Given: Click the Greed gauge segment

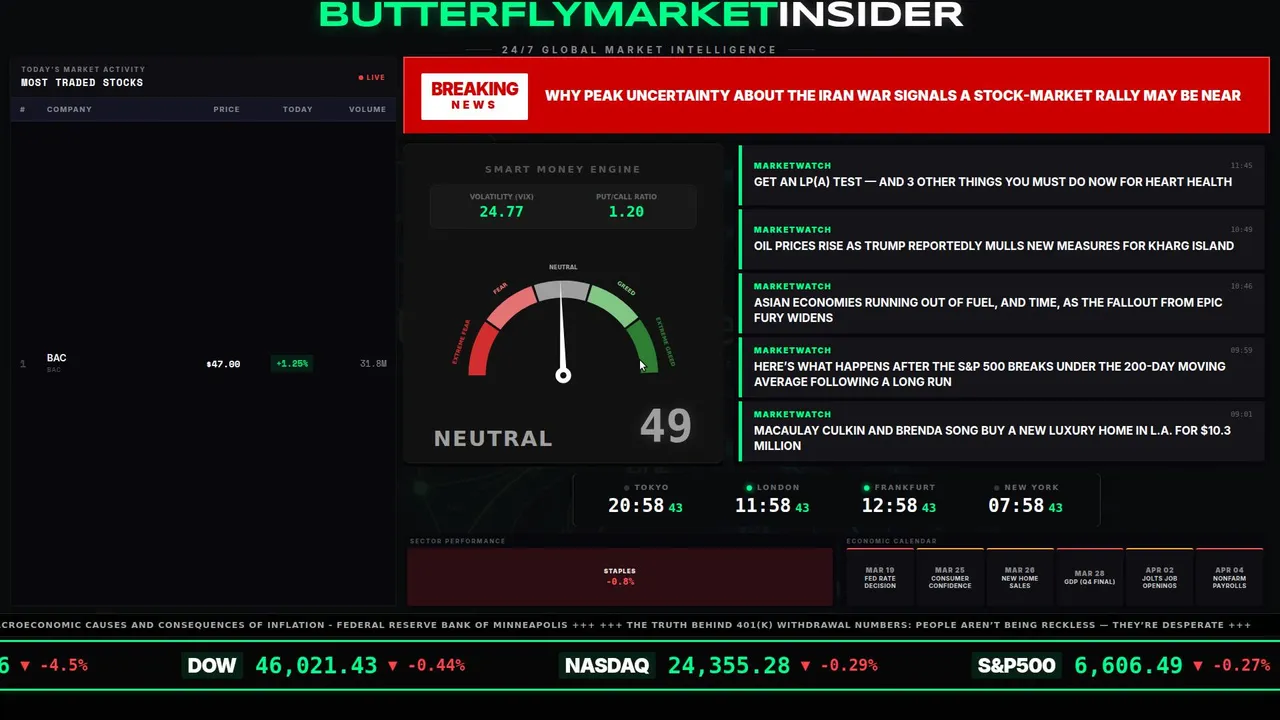Looking at the screenshot, I should coord(613,305).
